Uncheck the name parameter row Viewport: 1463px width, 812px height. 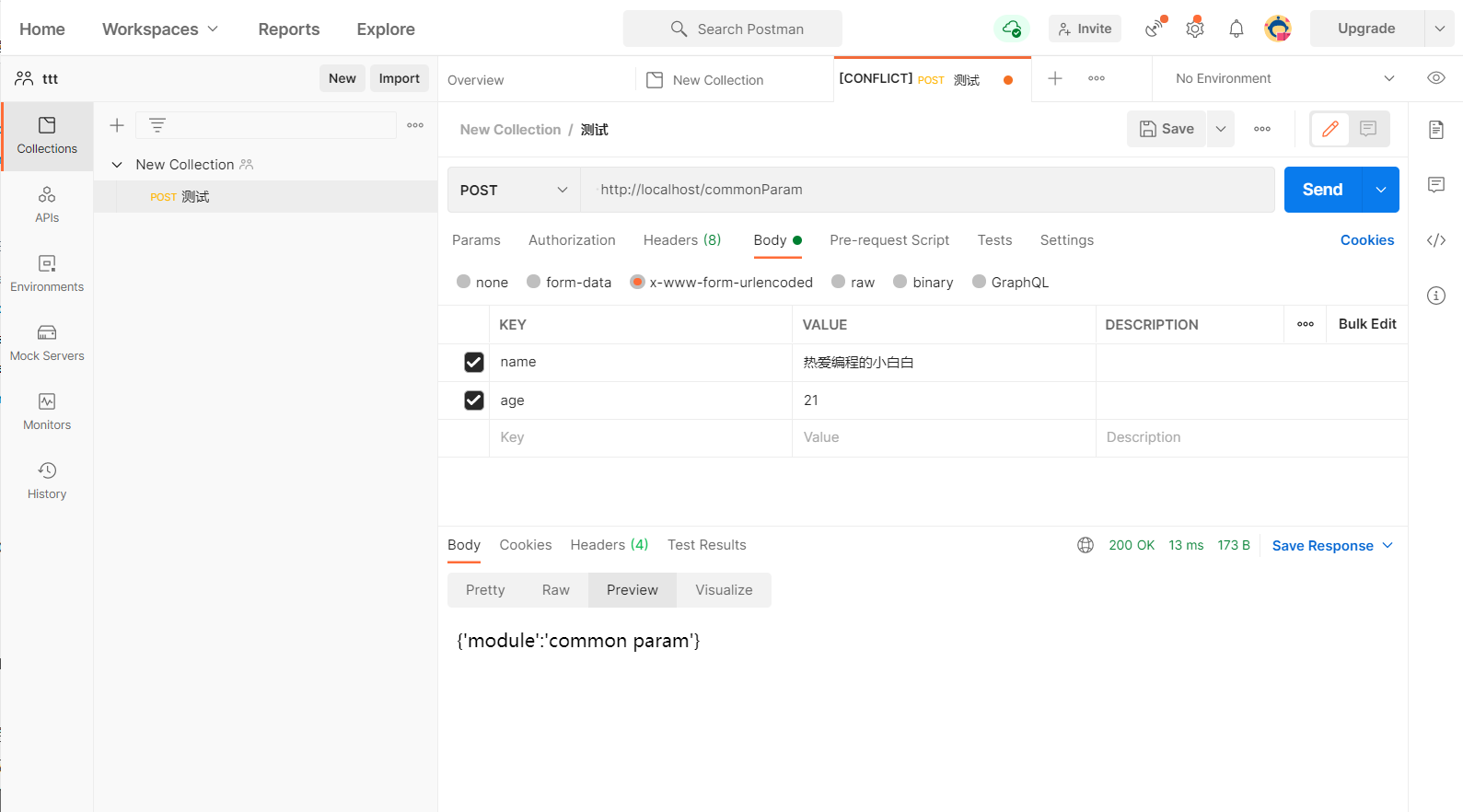[474, 363]
